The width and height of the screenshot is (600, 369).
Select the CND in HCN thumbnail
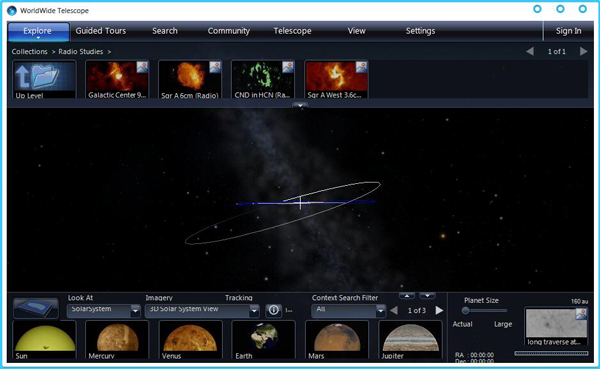pyautogui.click(x=263, y=80)
